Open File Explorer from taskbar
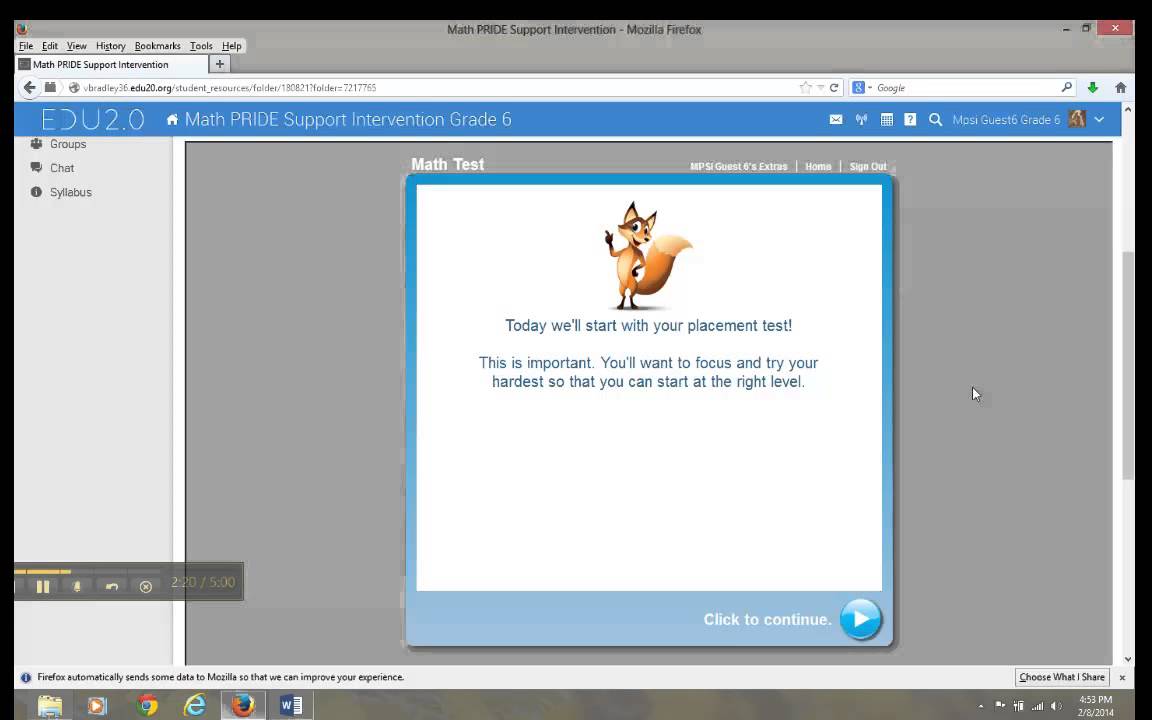The width and height of the screenshot is (1152, 720). [x=50, y=706]
